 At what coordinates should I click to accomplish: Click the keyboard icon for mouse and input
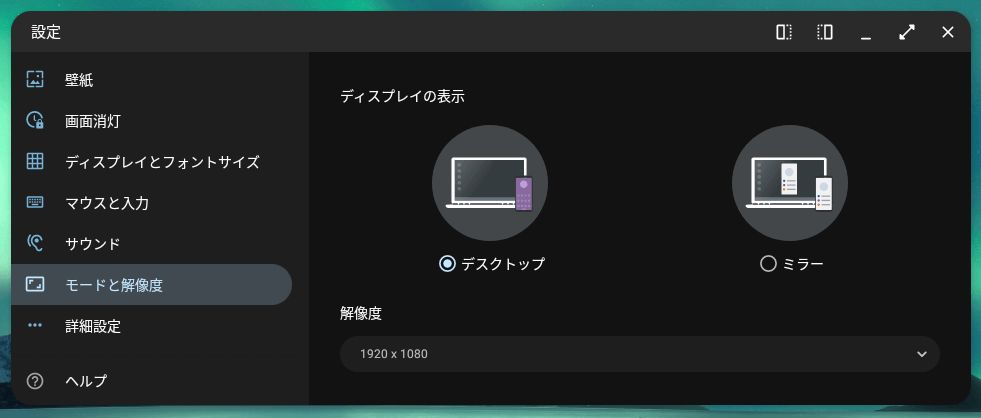click(35, 202)
